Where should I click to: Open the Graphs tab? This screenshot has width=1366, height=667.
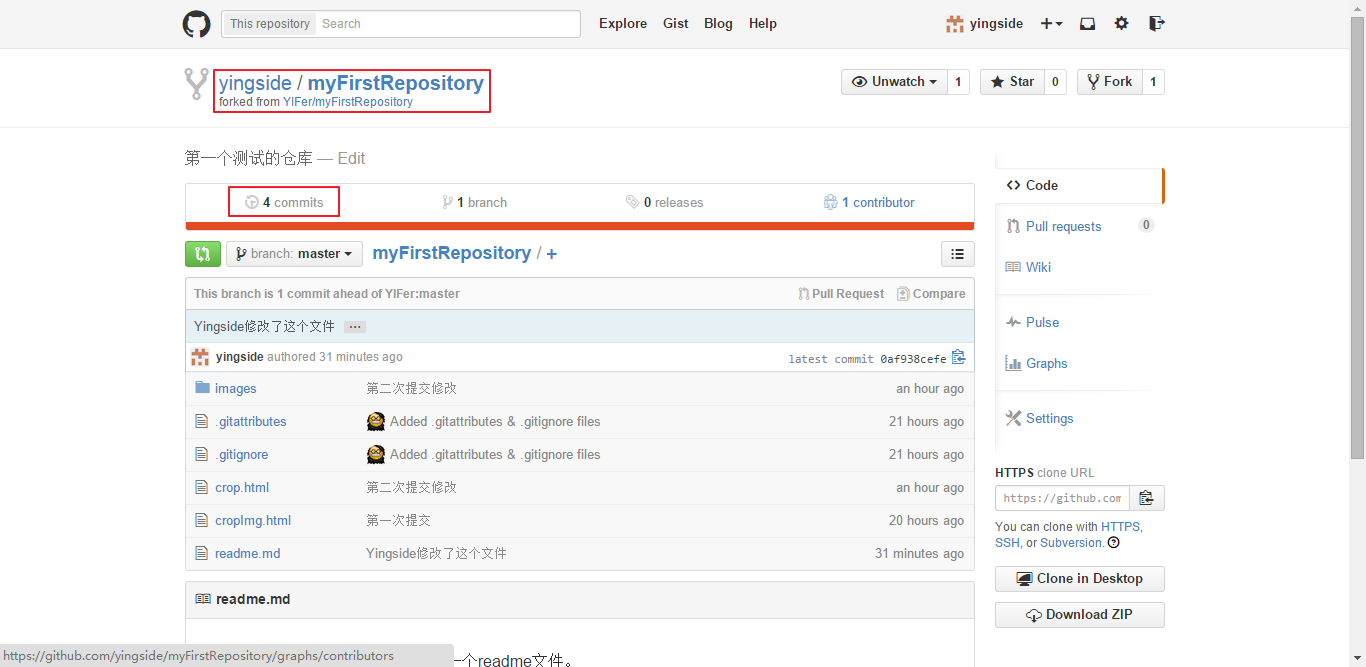[1037, 363]
